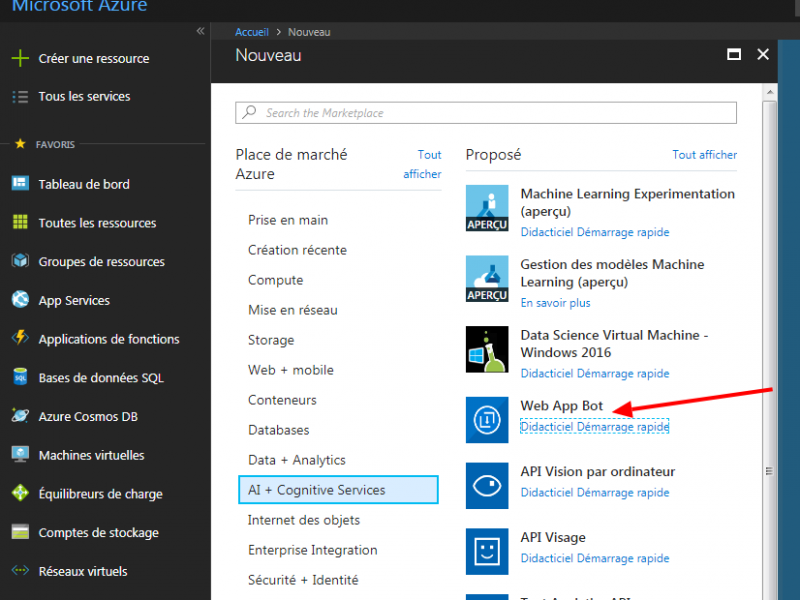Click the Groupes de ressources cube icon

pos(20,261)
